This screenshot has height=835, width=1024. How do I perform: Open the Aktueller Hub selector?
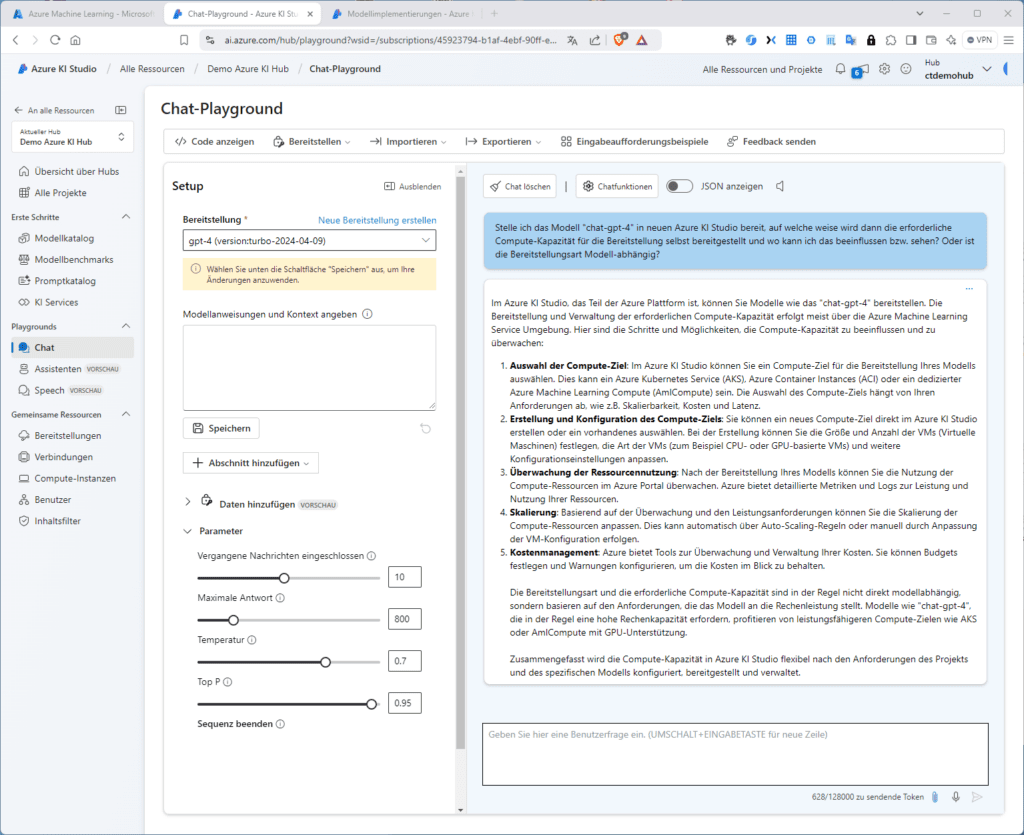pos(72,136)
